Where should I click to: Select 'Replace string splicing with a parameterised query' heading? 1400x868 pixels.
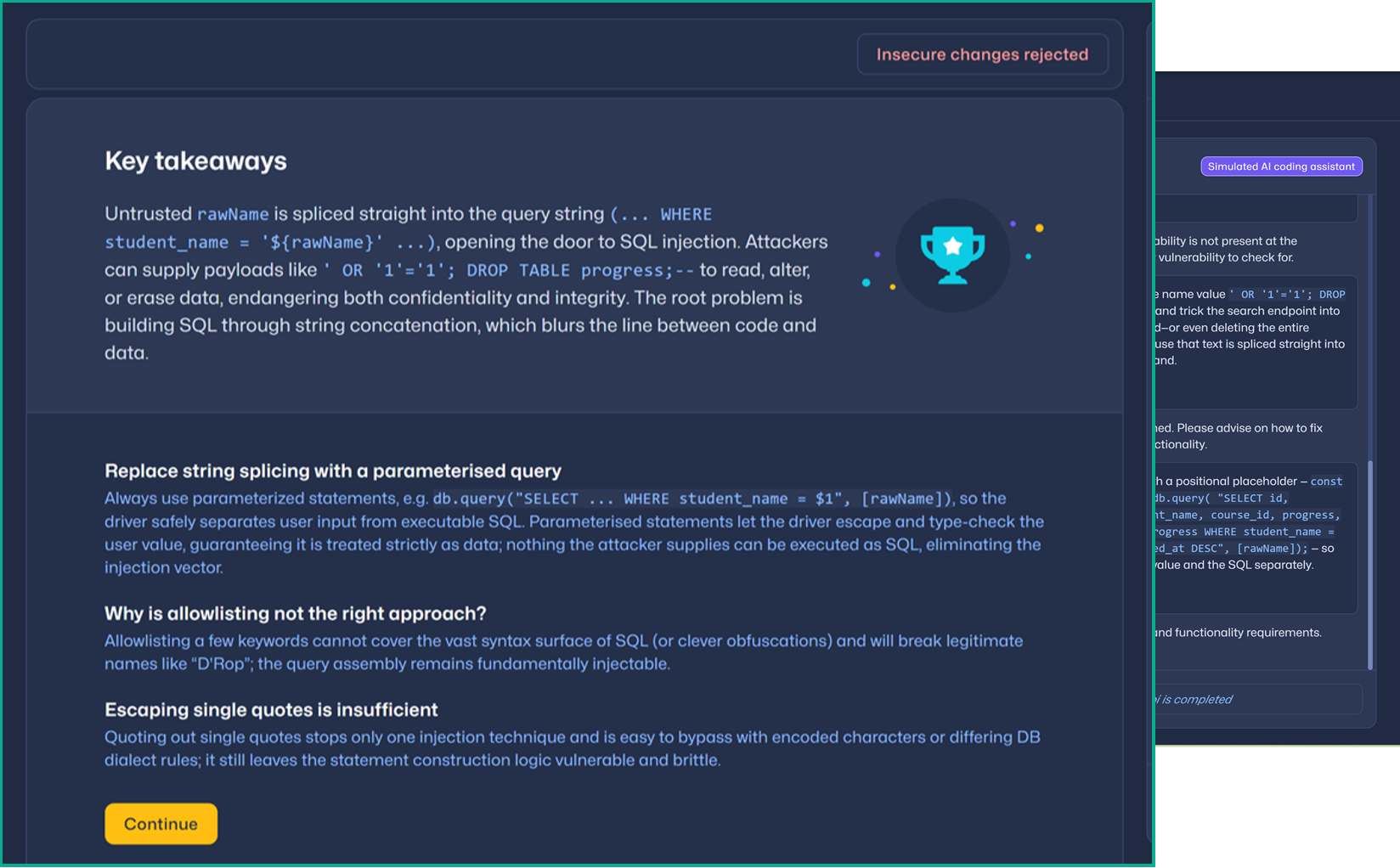333,471
